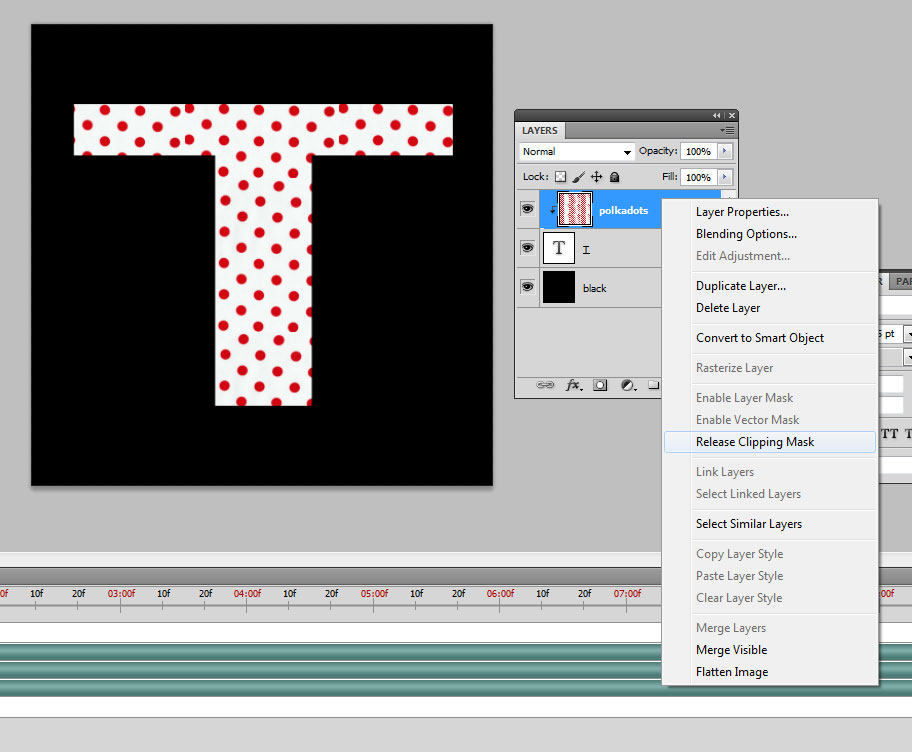Choose Release Clipping Mask from context menu
Image resolution: width=912 pixels, height=752 pixels.
point(755,442)
